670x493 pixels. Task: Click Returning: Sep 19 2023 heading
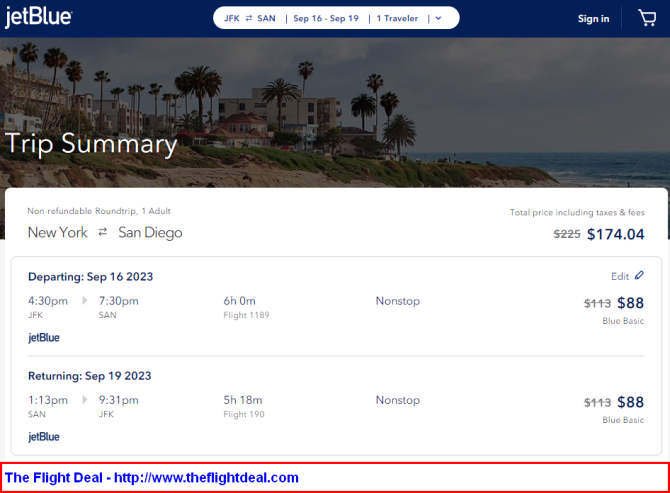90,376
